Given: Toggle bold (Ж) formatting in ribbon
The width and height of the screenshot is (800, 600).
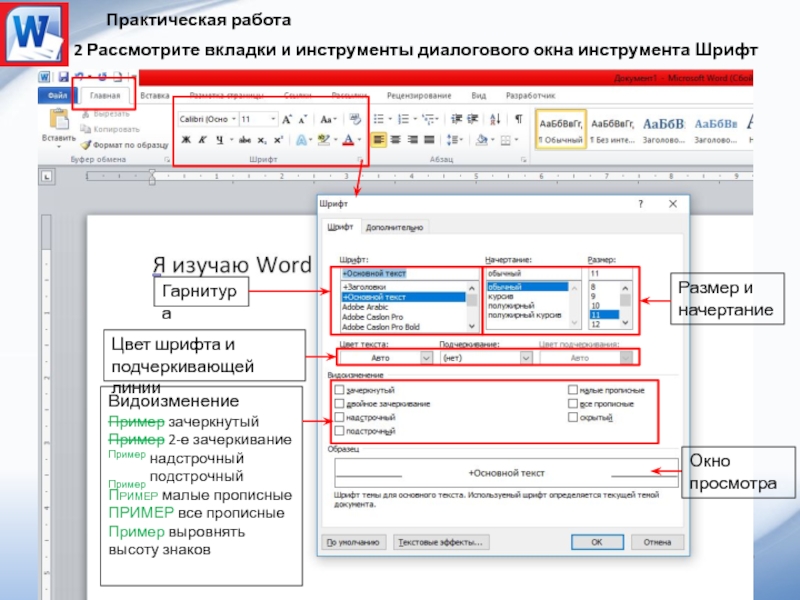Looking at the screenshot, I should point(186,140).
